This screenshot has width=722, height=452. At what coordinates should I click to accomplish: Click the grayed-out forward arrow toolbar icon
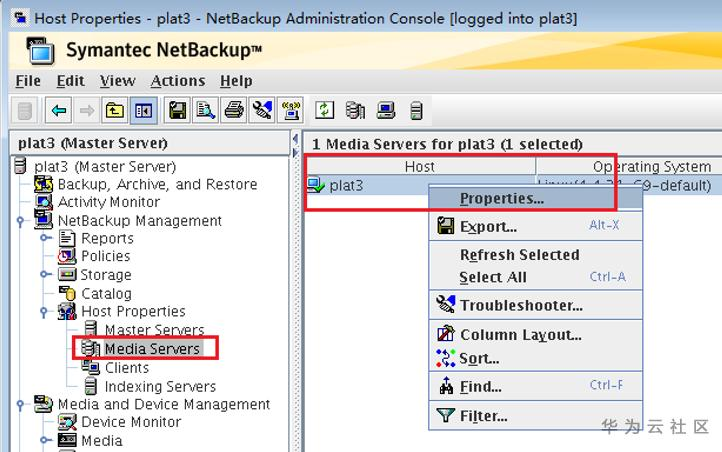(87, 110)
